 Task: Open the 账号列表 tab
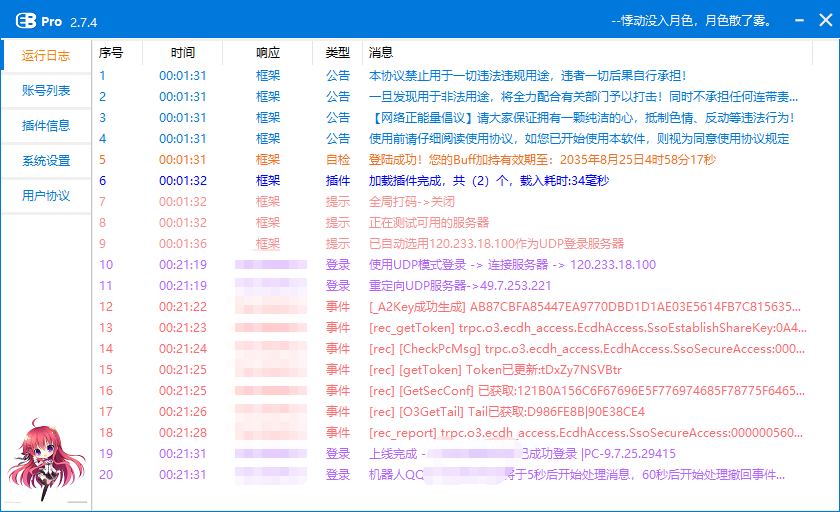click(x=46, y=90)
